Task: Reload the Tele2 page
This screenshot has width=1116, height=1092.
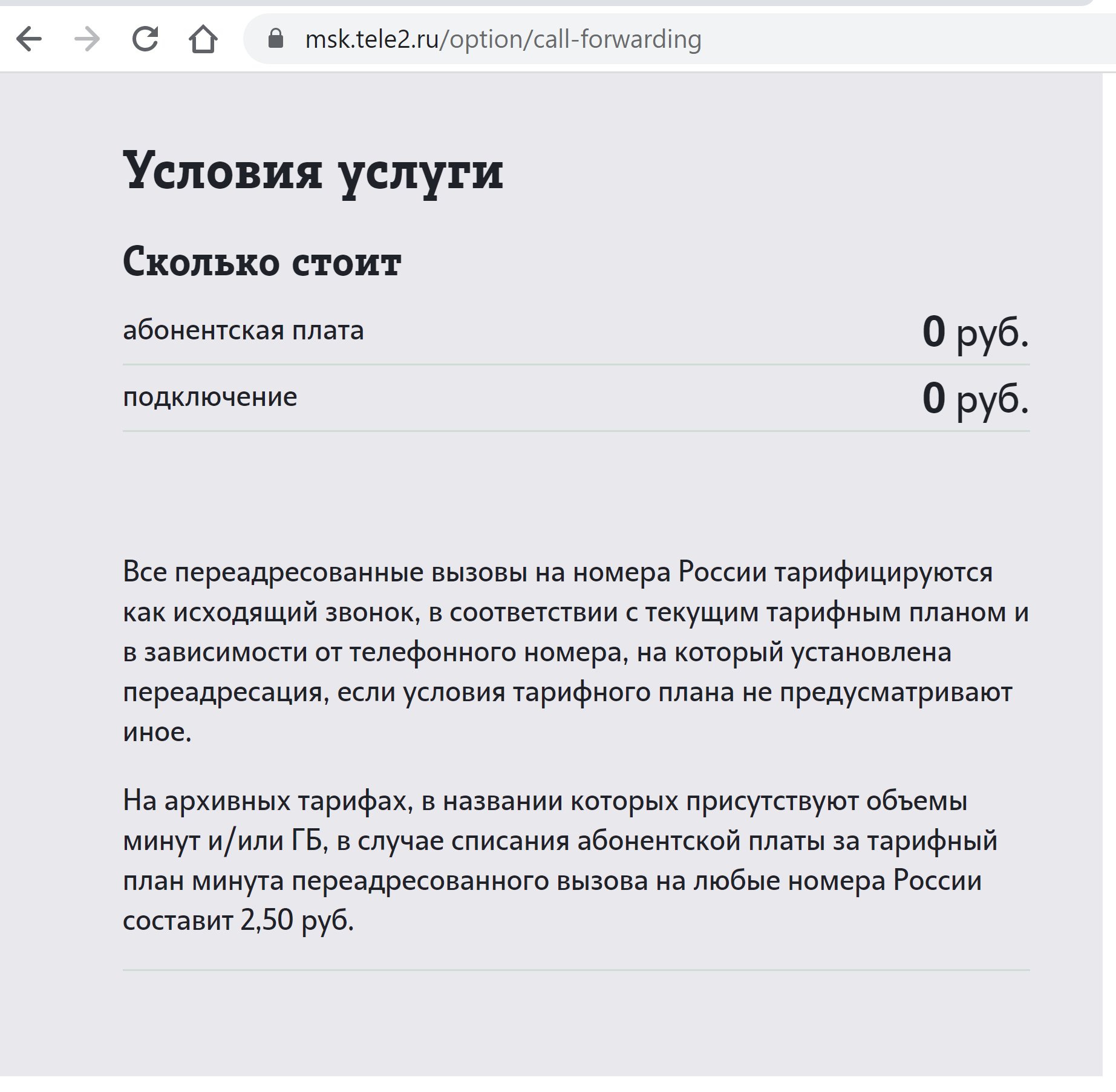Action: coord(145,40)
